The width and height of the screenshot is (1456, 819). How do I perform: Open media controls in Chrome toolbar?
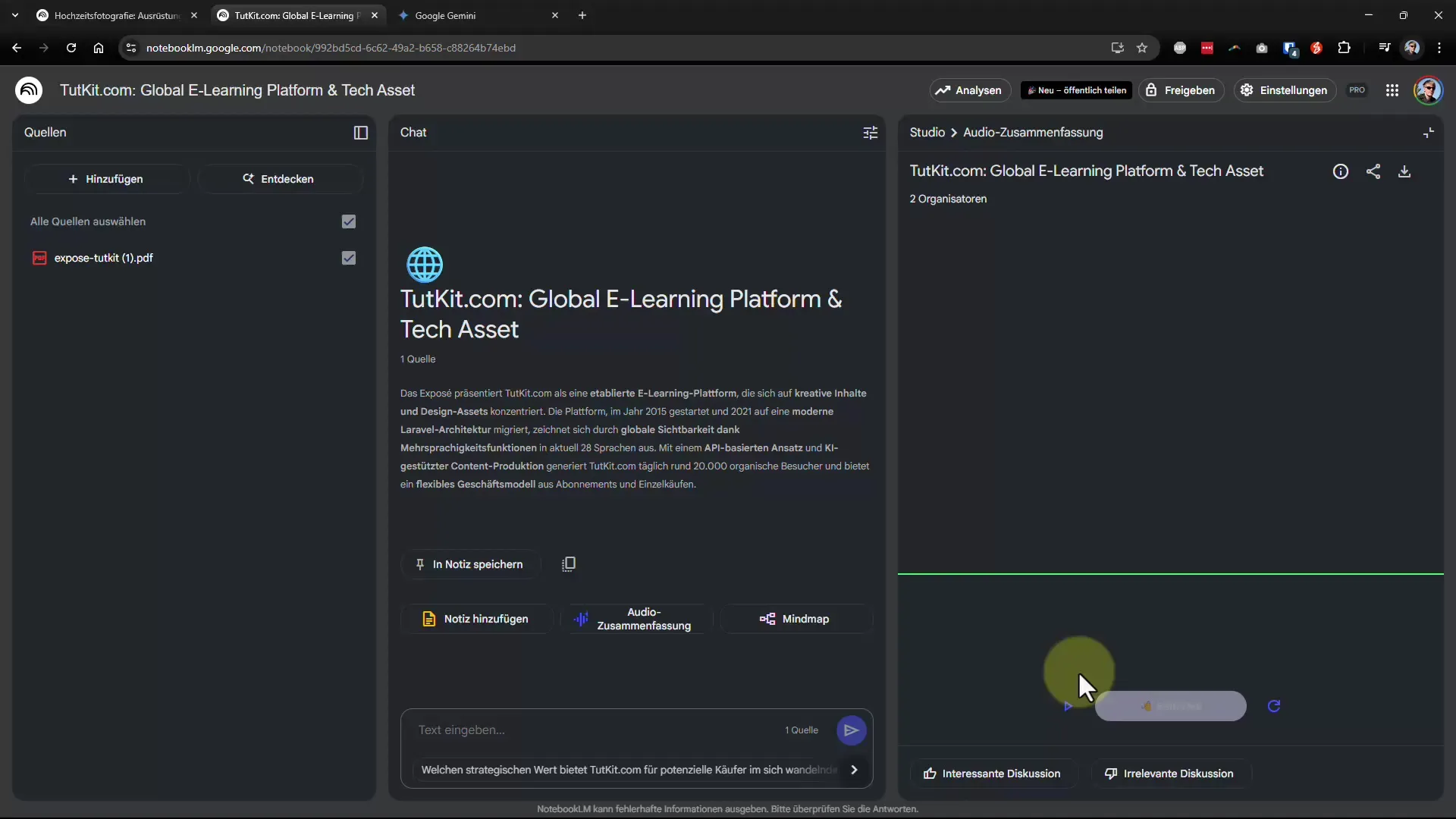(x=1385, y=48)
